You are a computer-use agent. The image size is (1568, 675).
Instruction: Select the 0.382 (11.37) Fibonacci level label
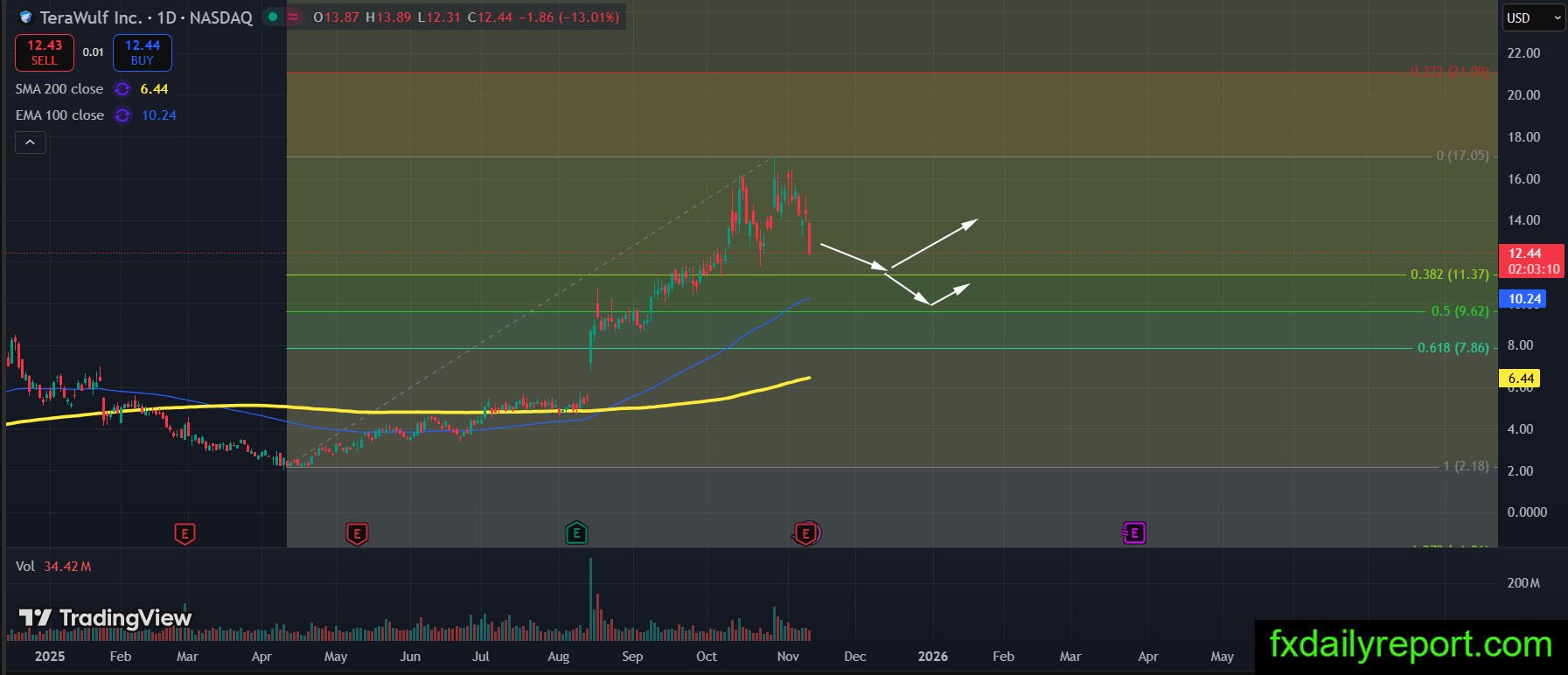pos(1449,275)
